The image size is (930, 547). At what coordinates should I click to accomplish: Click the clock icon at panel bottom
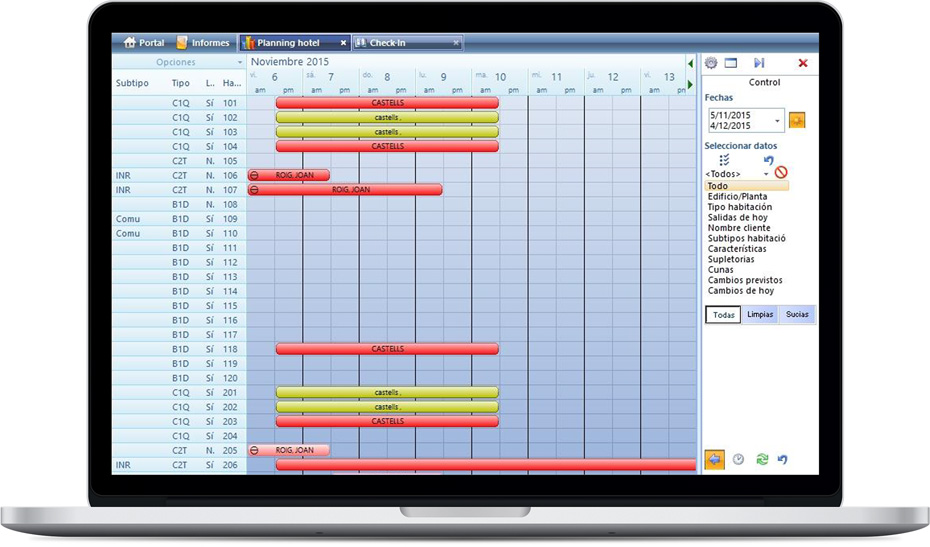(x=738, y=459)
